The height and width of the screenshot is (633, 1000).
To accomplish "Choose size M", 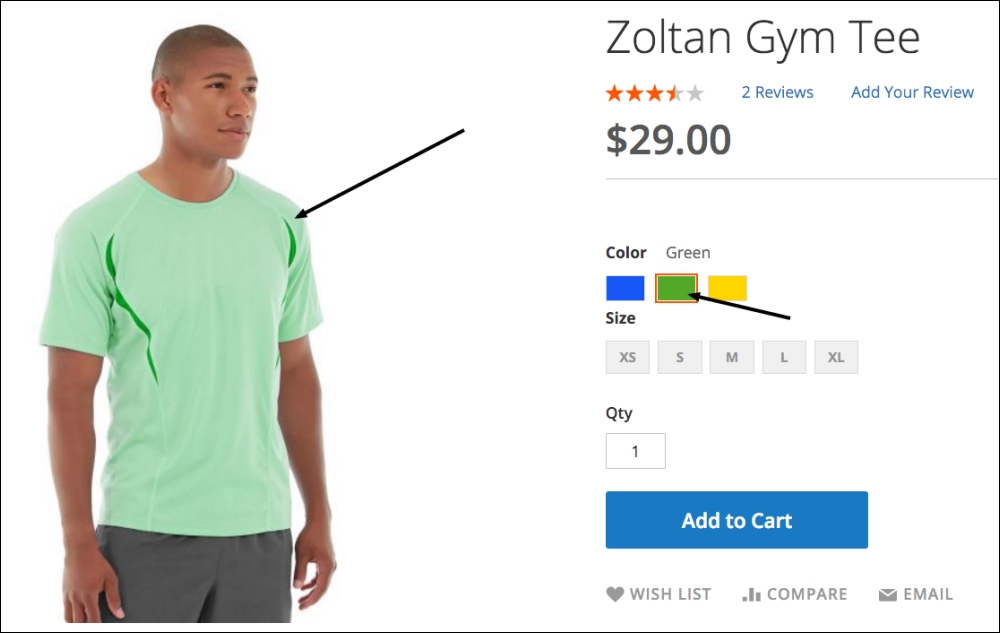I will (x=732, y=357).
